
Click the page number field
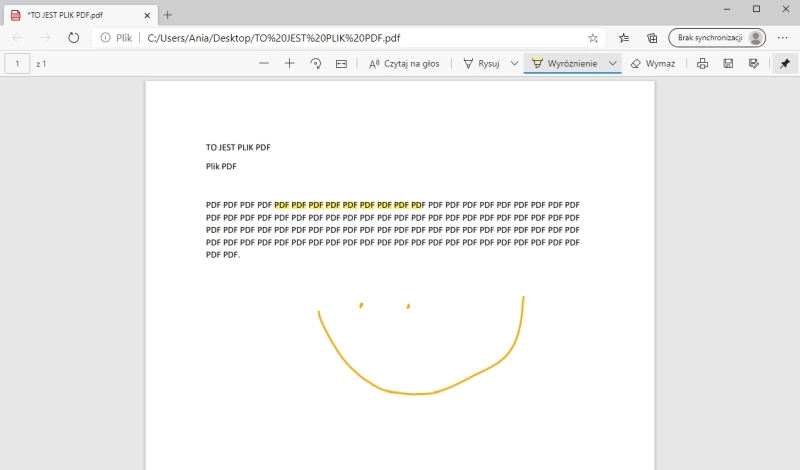pyautogui.click(x=17, y=64)
